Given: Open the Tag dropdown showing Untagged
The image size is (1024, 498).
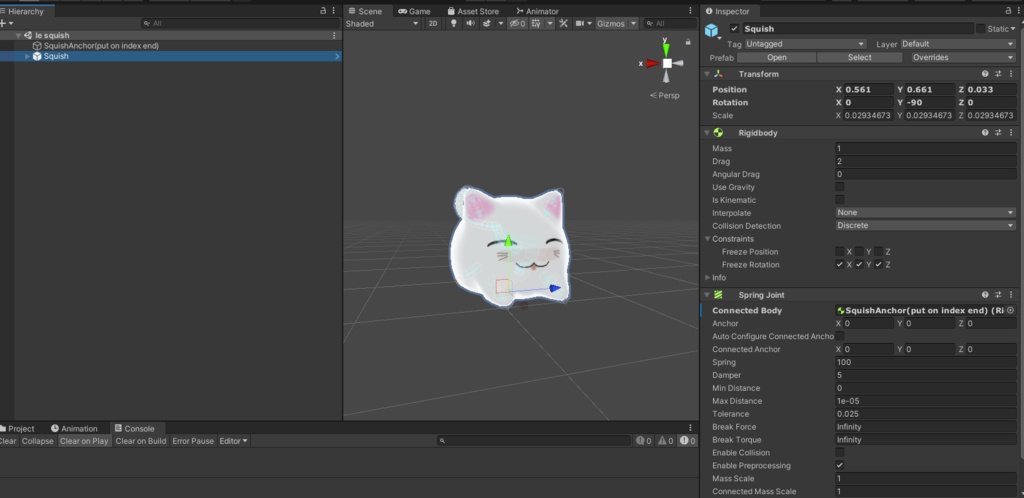Looking at the screenshot, I should [805, 44].
